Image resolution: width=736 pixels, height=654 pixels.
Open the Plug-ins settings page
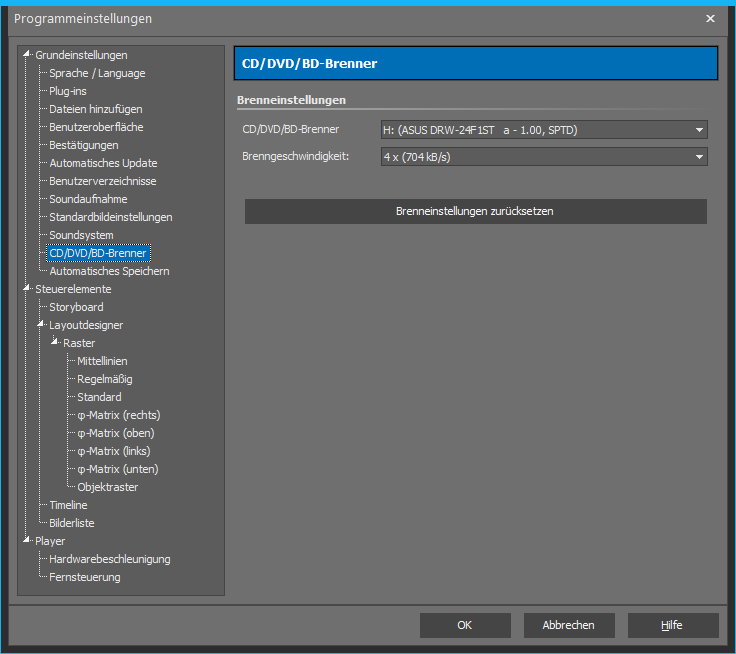click(68, 91)
